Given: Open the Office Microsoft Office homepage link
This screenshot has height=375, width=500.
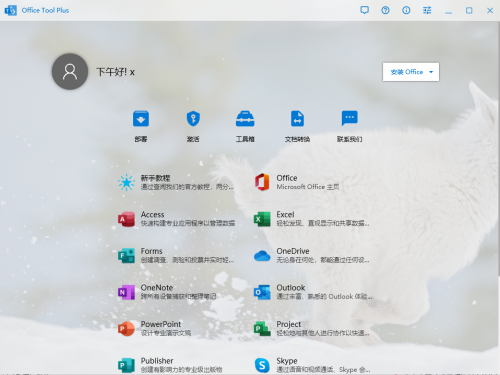Looking at the screenshot, I should click(x=308, y=187).
